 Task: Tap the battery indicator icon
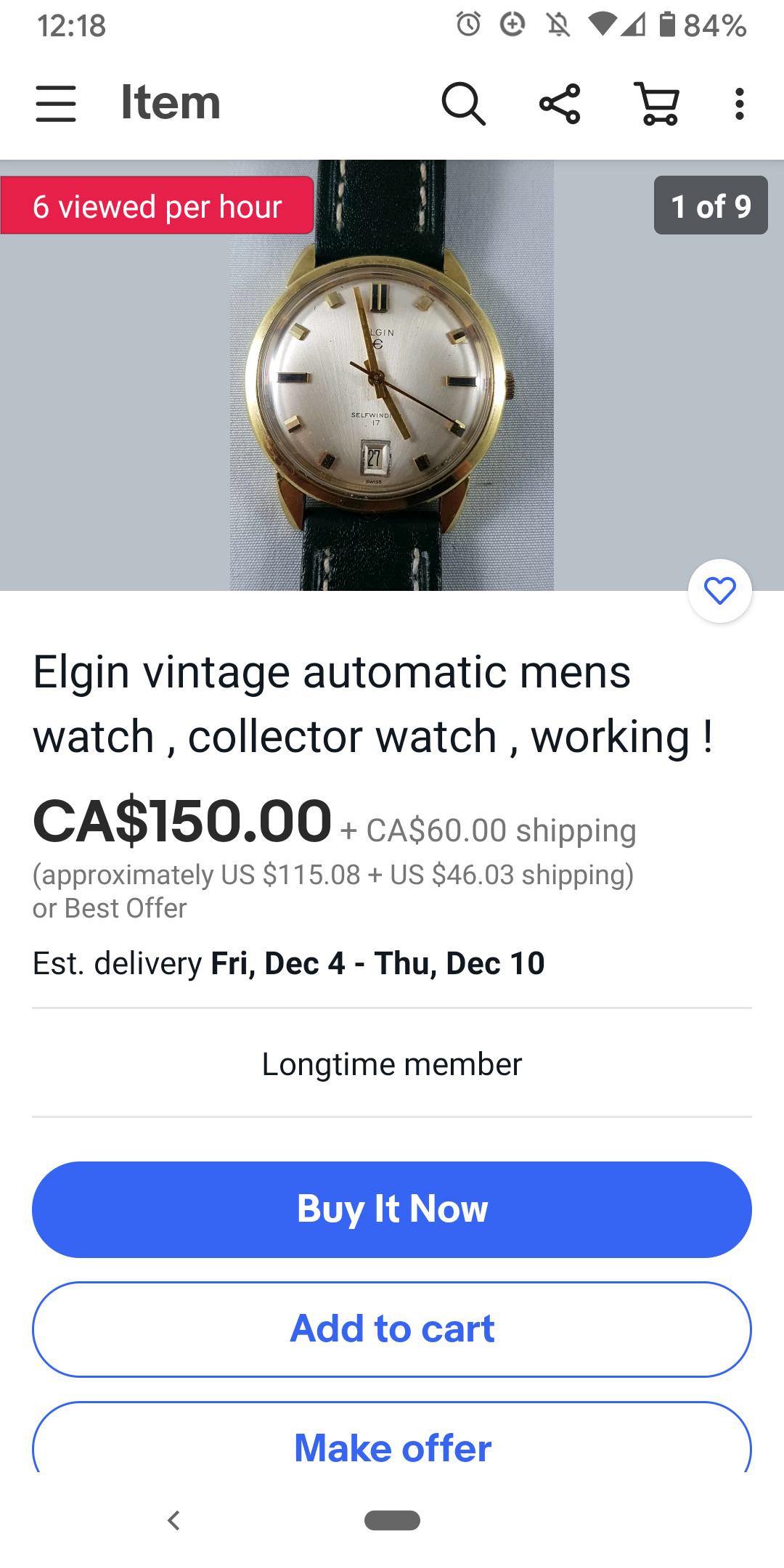(667, 24)
